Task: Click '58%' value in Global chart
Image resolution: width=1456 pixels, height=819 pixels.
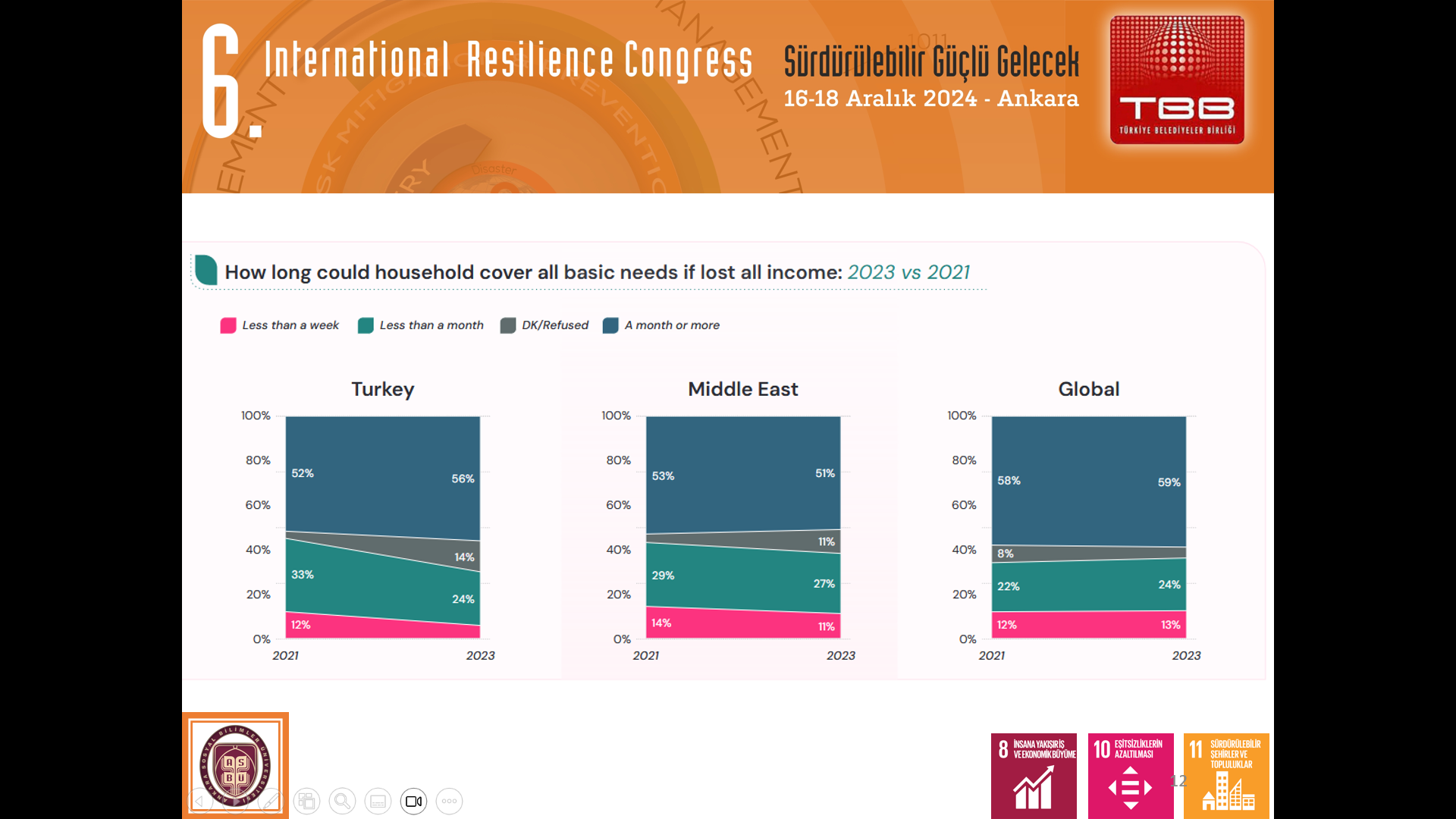Action: (1009, 481)
